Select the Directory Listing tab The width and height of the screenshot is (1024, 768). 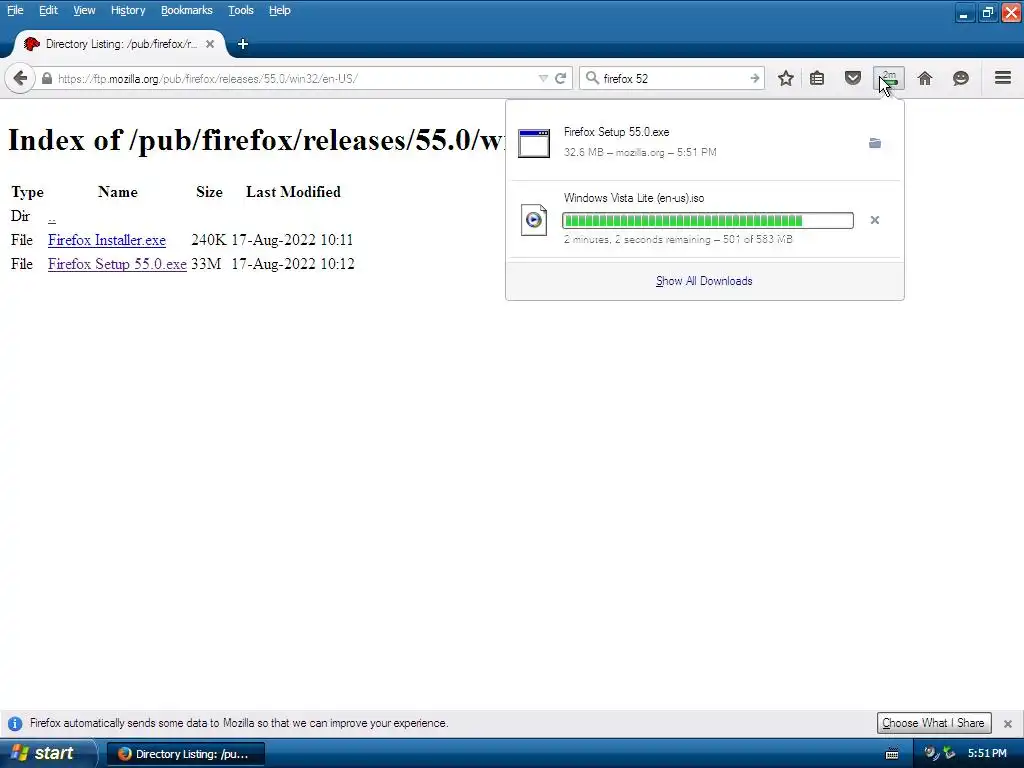120,44
